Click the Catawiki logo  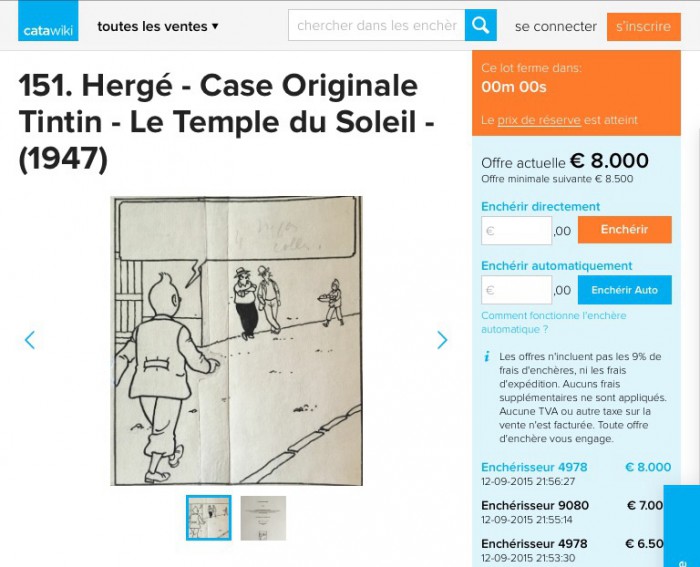pos(48,21)
